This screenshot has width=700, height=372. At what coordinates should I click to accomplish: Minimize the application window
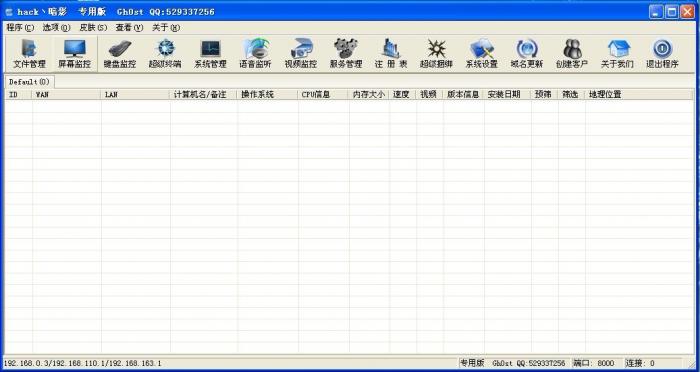(656, 12)
